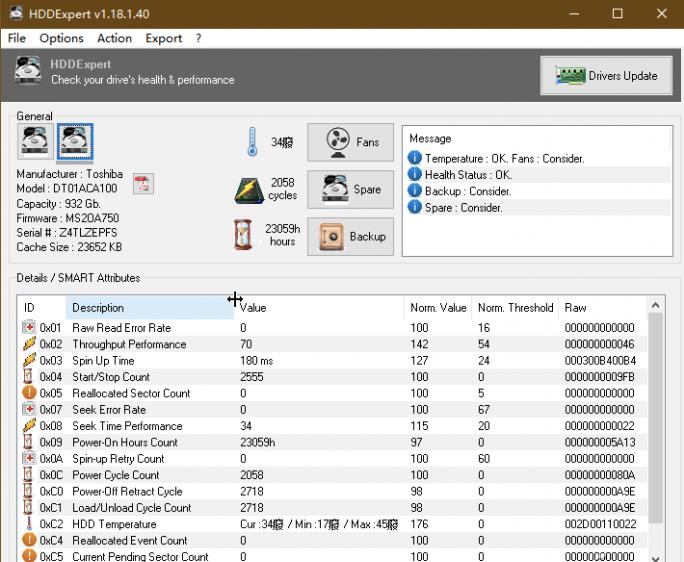The height and width of the screenshot is (562, 684).
Task: Click the Power Cycle Count row icon
Action: coord(28,475)
